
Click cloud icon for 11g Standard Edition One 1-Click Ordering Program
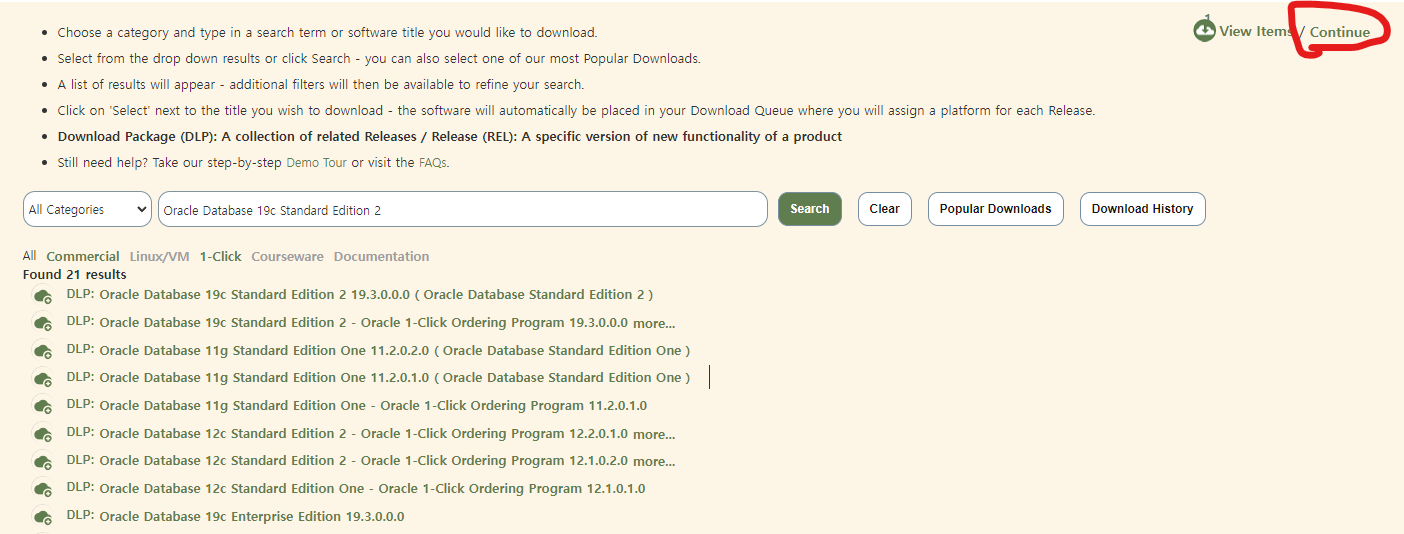pyautogui.click(x=42, y=407)
